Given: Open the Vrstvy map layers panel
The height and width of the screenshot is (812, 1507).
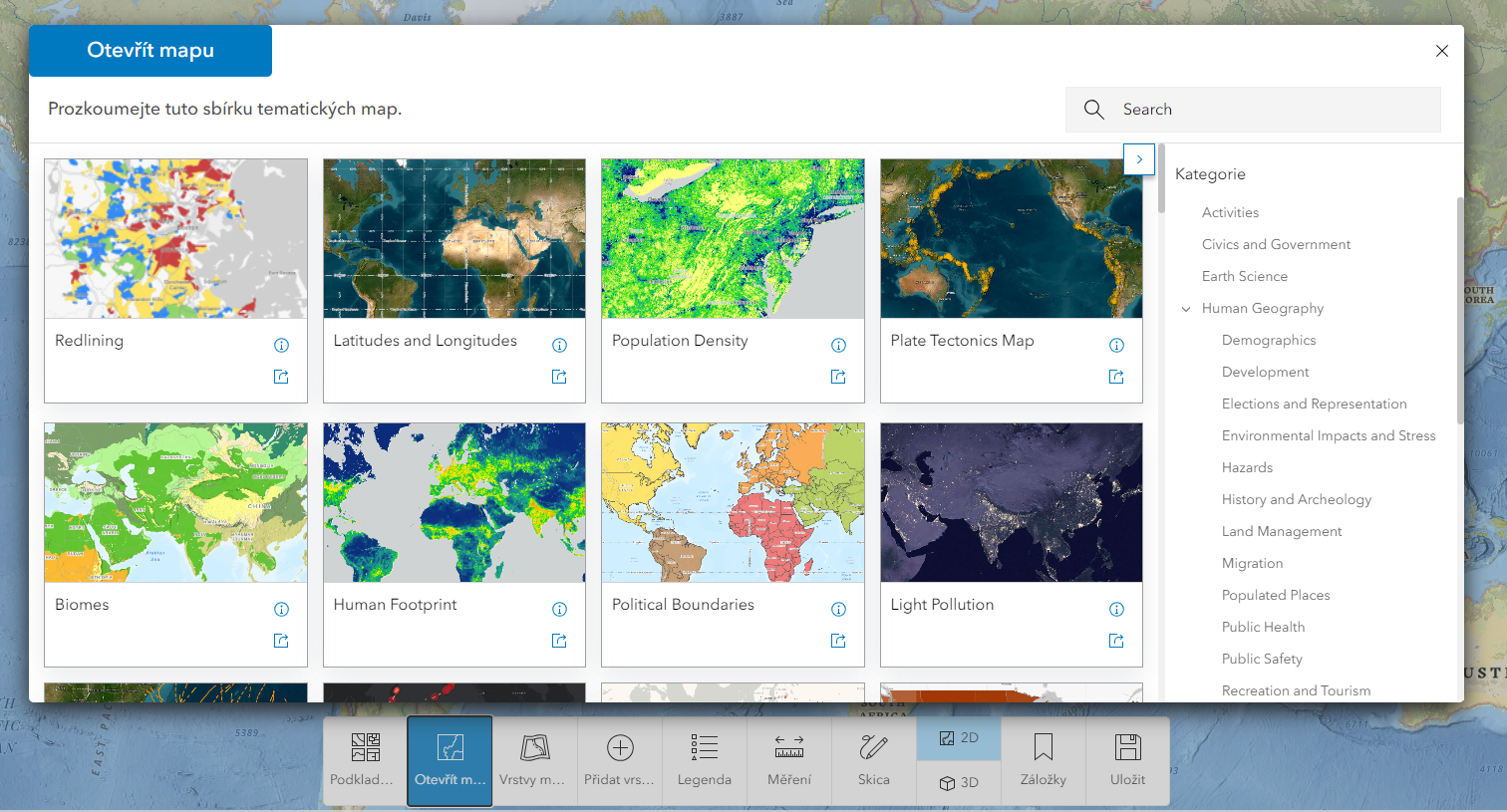Looking at the screenshot, I should tap(534, 760).
